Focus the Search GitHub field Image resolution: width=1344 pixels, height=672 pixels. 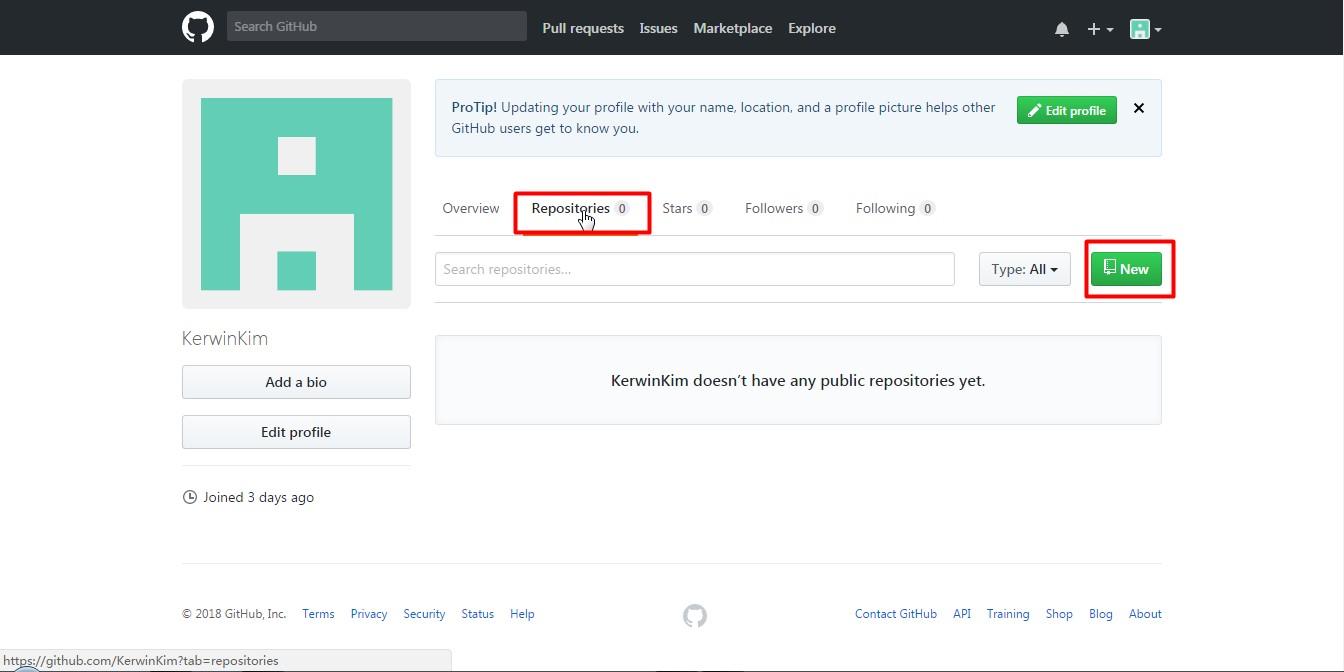(377, 27)
